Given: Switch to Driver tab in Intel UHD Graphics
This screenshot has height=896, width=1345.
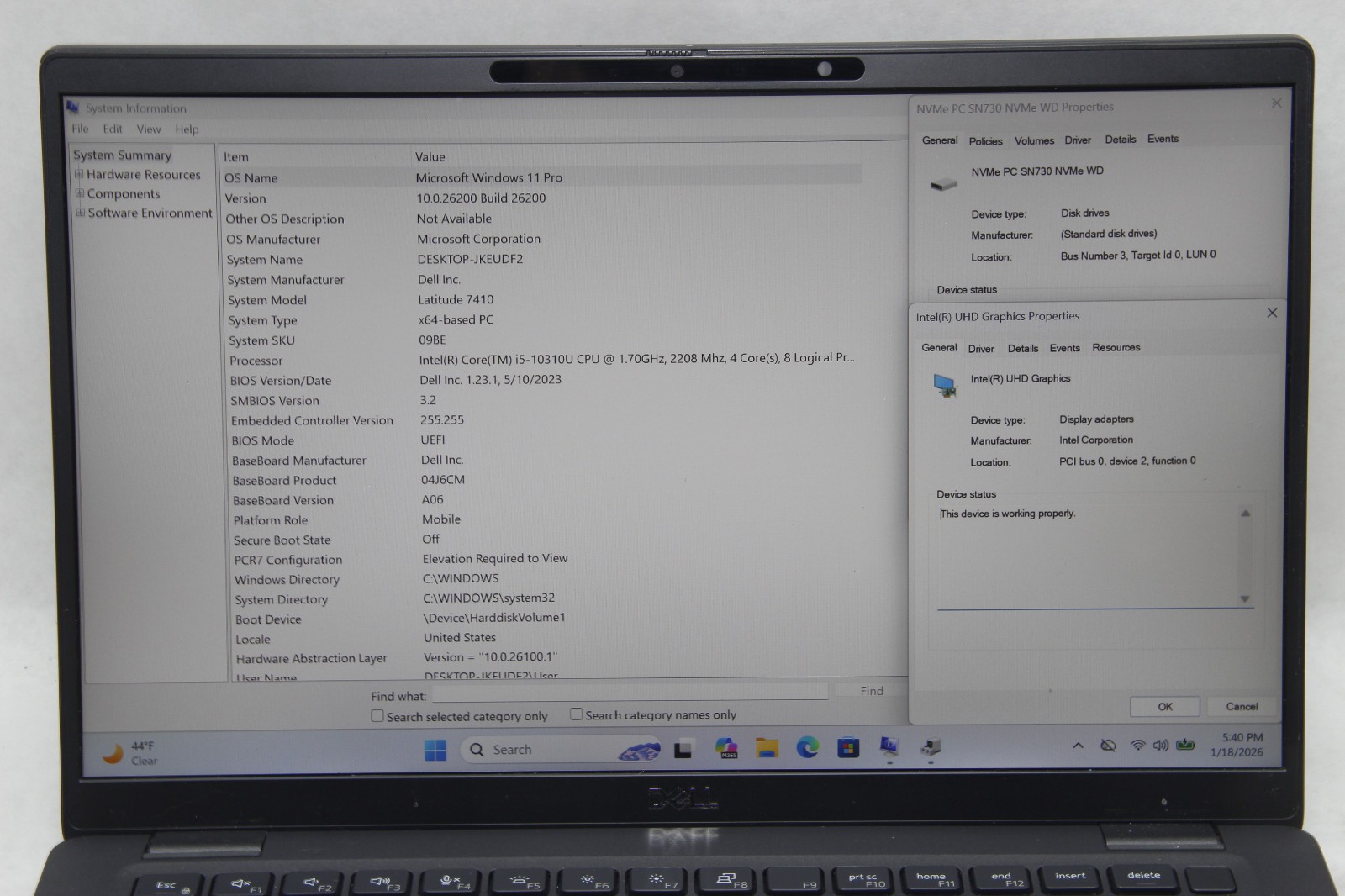Looking at the screenshot, I should (x=981, y=349).
